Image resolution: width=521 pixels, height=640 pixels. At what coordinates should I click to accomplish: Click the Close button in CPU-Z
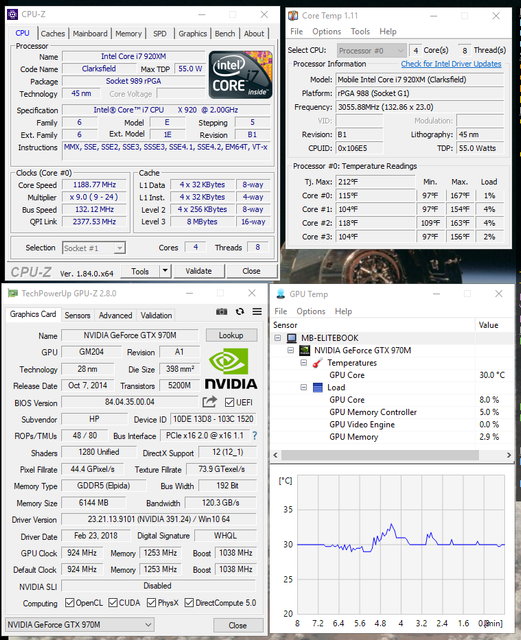click(251, 271)
